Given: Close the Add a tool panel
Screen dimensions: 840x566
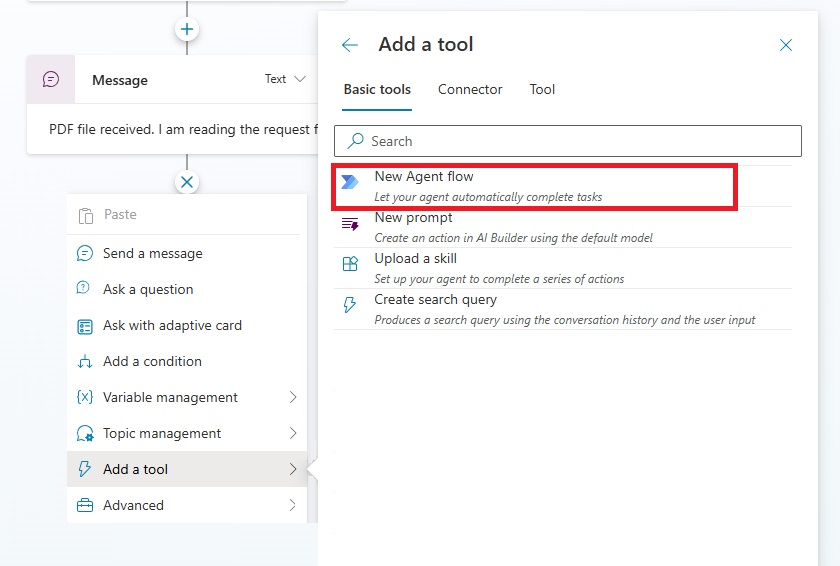Looking at the screenshot, I should click(x=785, y=45).
